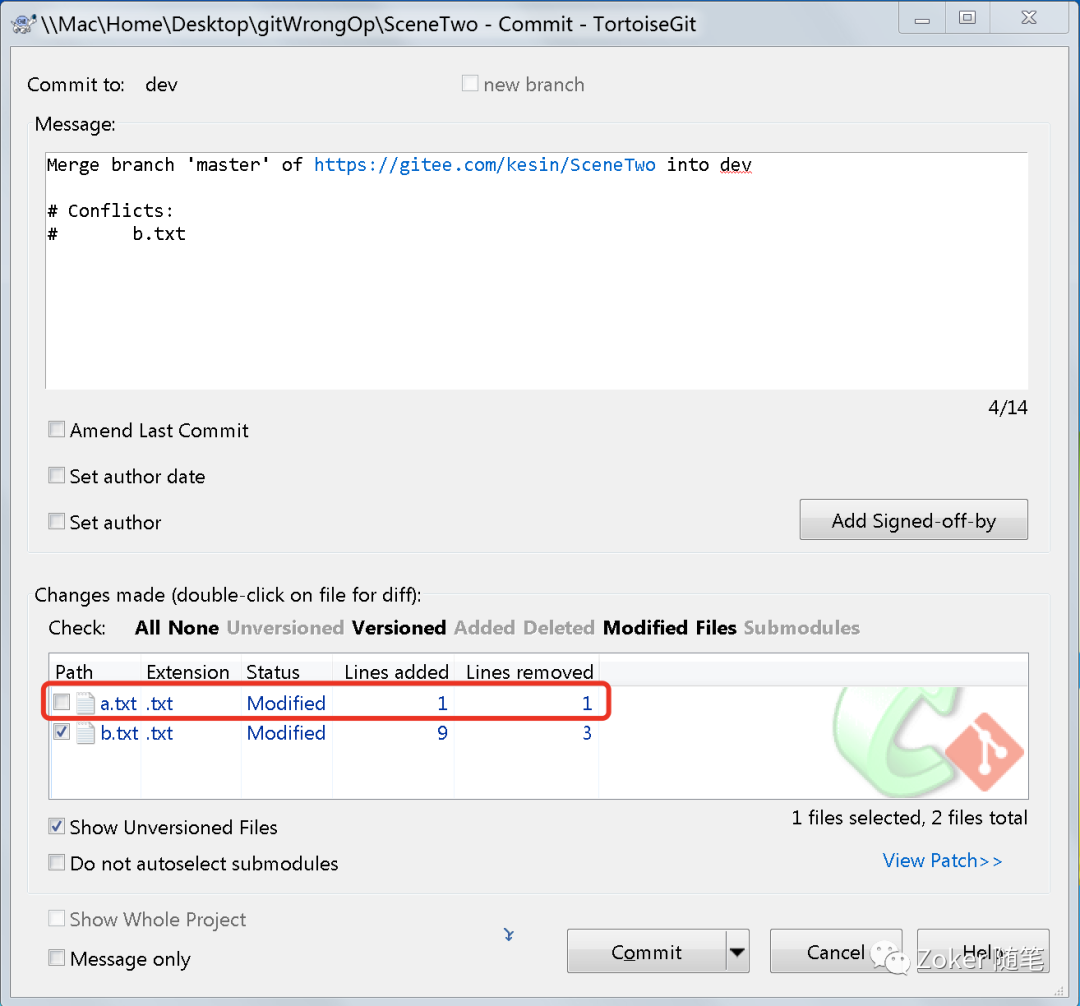Viewport: 1080px width, 1006px height.
Task: Sort by Lines removed column header
Action: click(527, 671)
